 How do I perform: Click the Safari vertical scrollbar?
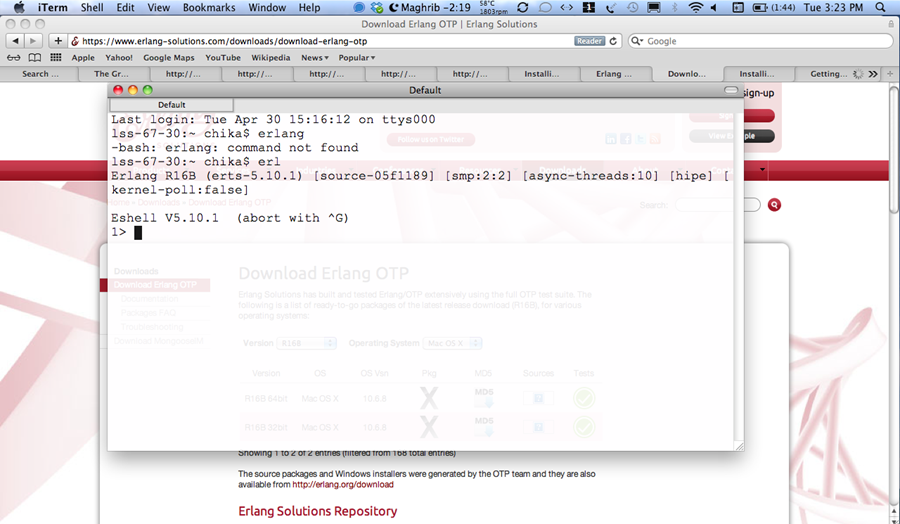[x=894, y=150]
